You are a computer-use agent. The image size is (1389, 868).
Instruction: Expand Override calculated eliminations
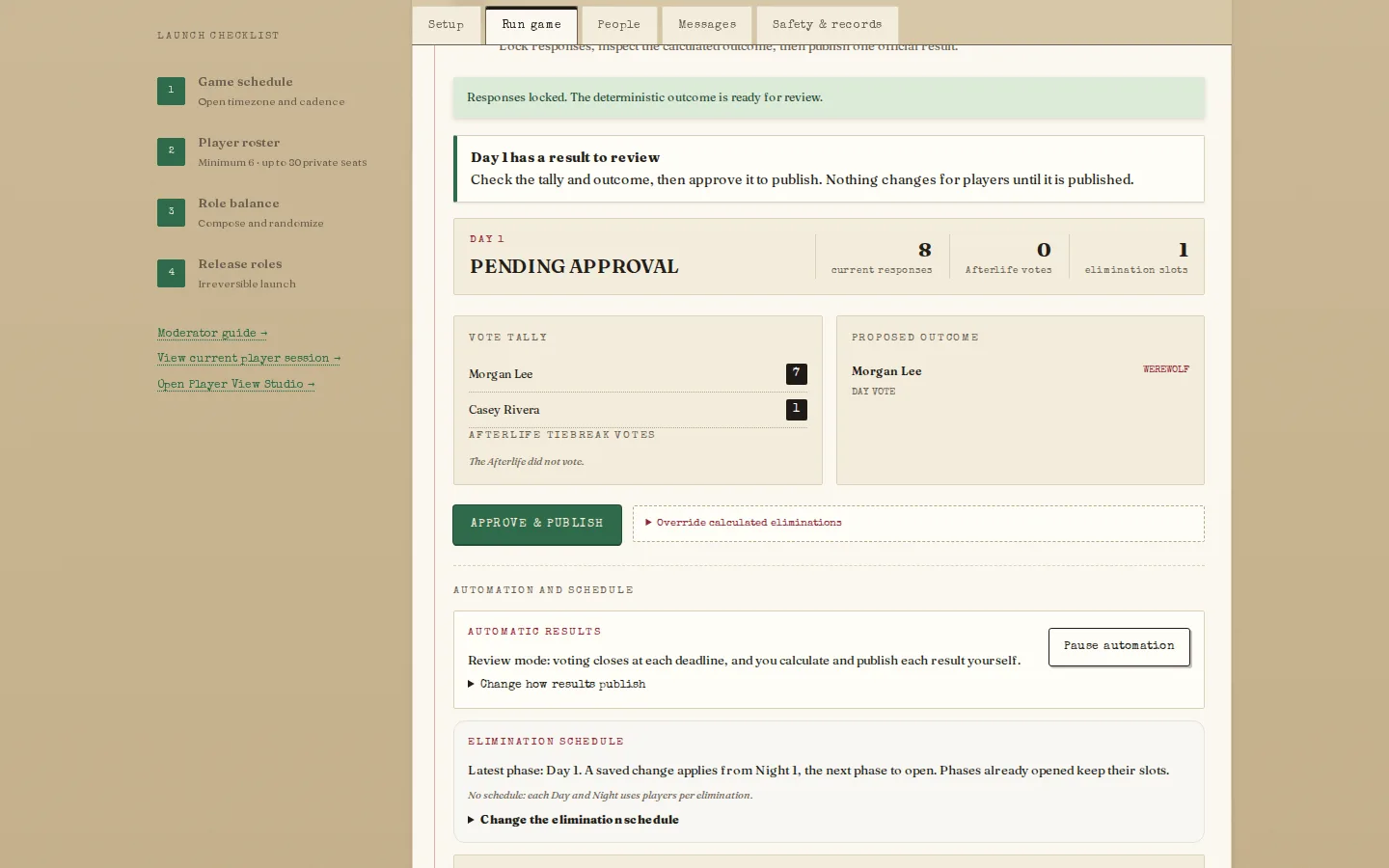tap(744, 523)
